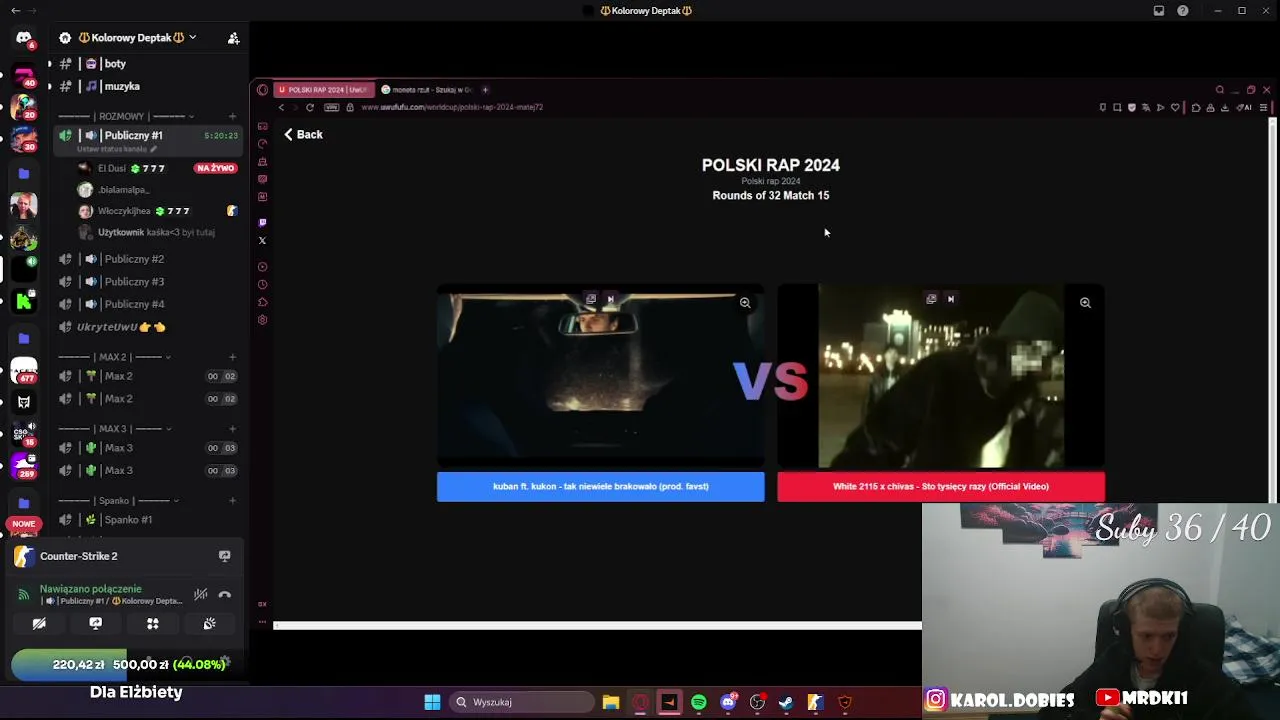Go back in browser history
The height and width of the screenshot is (720, 1280).
pos(281,107)
